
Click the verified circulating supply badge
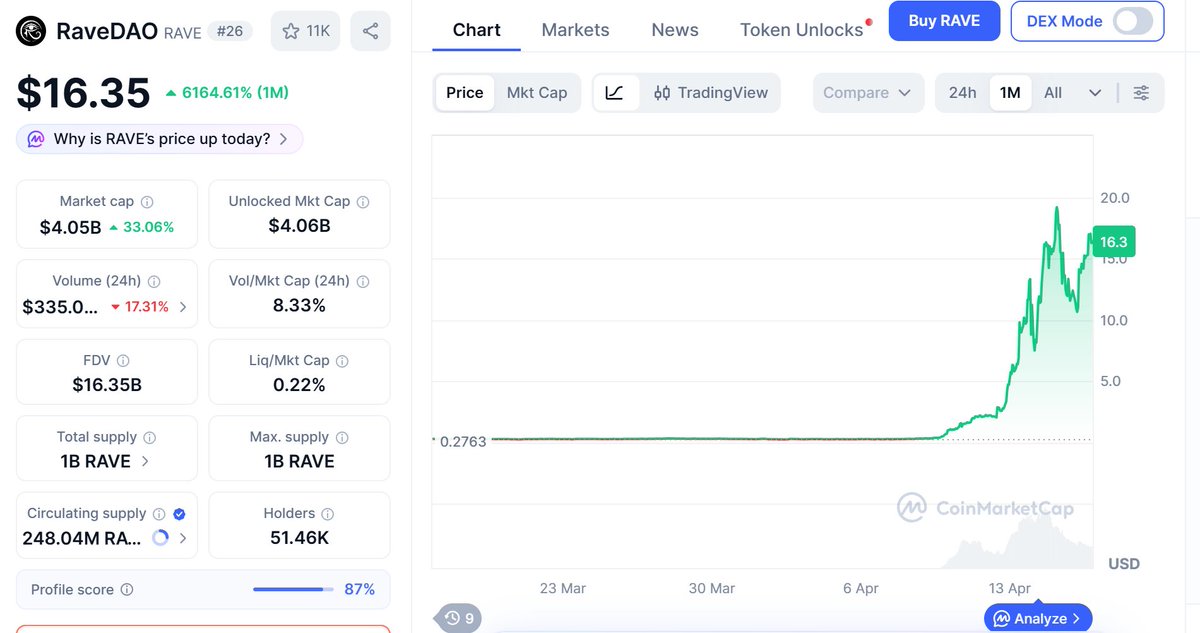tap(179, 514)
